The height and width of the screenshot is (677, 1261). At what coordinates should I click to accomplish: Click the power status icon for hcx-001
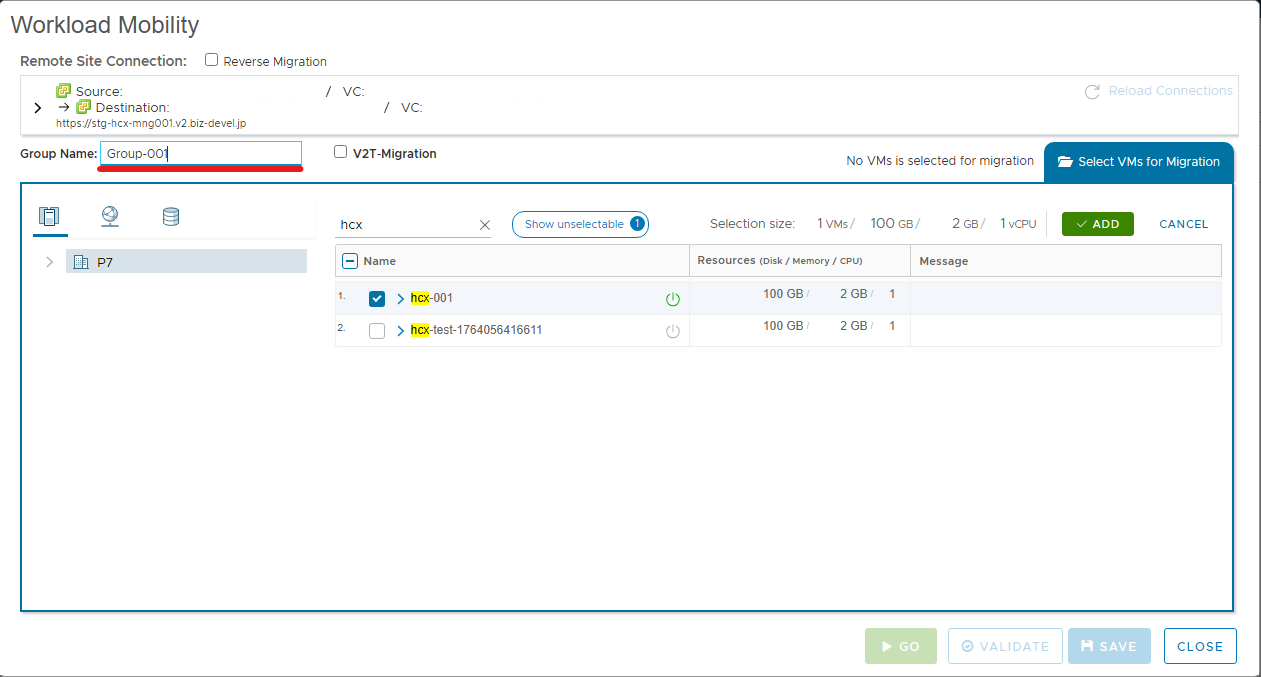(x=673, y=299)
